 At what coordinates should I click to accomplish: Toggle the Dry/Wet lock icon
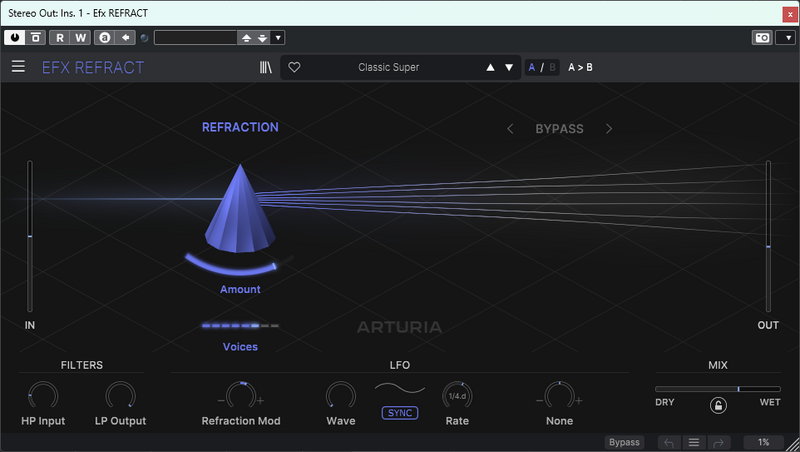tap(718, 406)
